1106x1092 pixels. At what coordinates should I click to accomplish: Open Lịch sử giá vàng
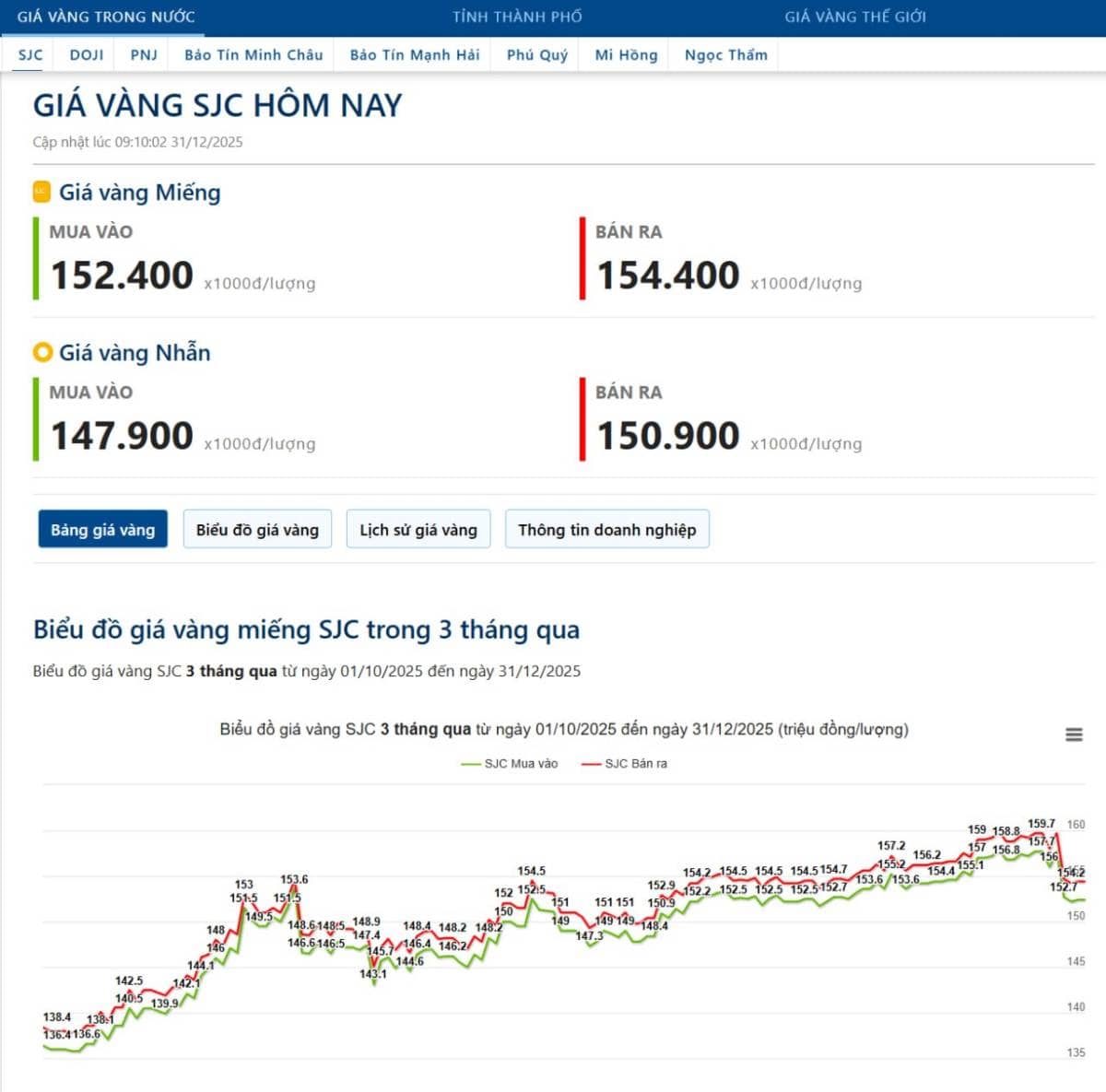(x=418, y=530)
